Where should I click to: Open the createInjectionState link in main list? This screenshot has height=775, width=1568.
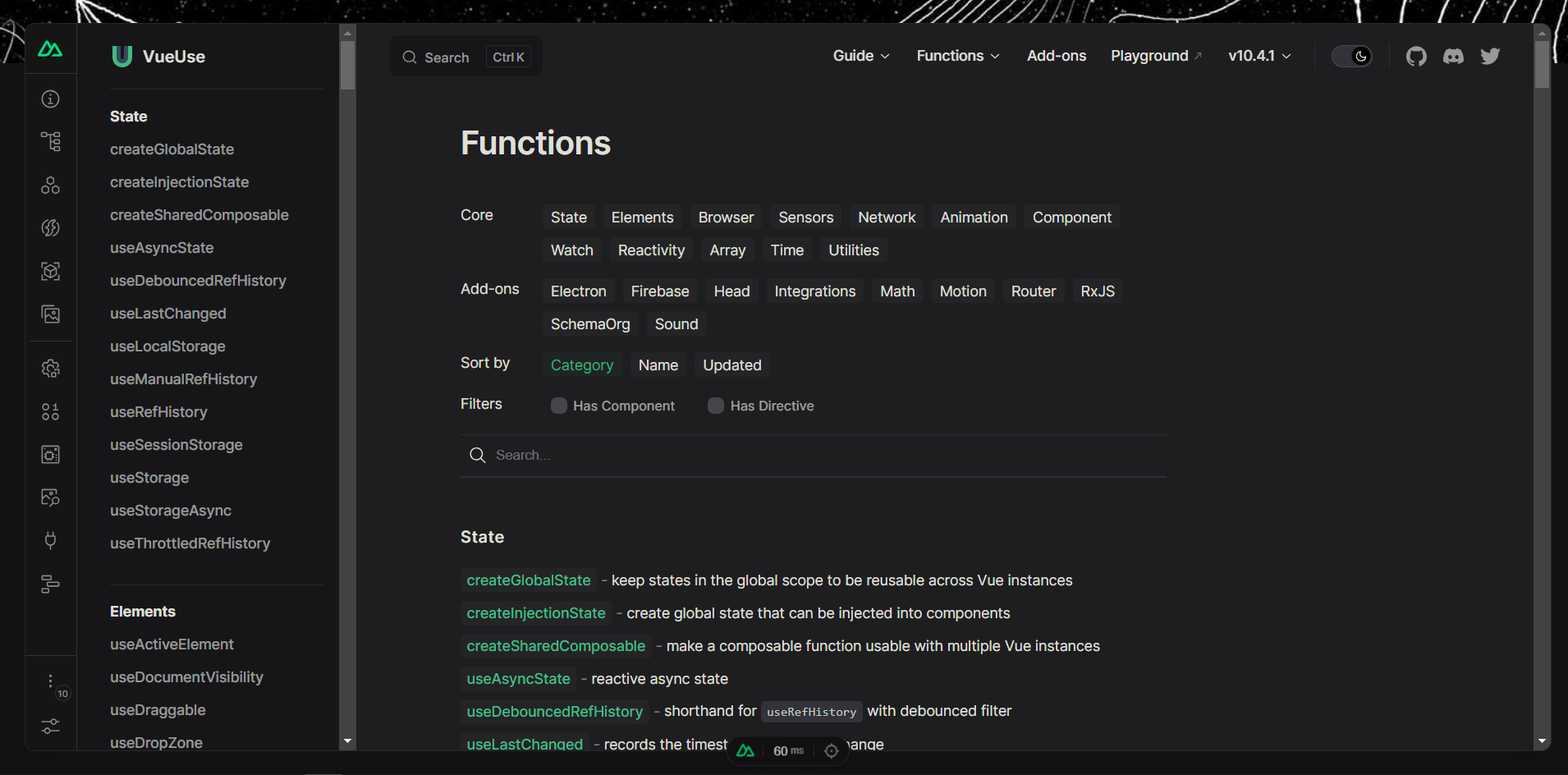pyautogui.click(x=536, y=613)
